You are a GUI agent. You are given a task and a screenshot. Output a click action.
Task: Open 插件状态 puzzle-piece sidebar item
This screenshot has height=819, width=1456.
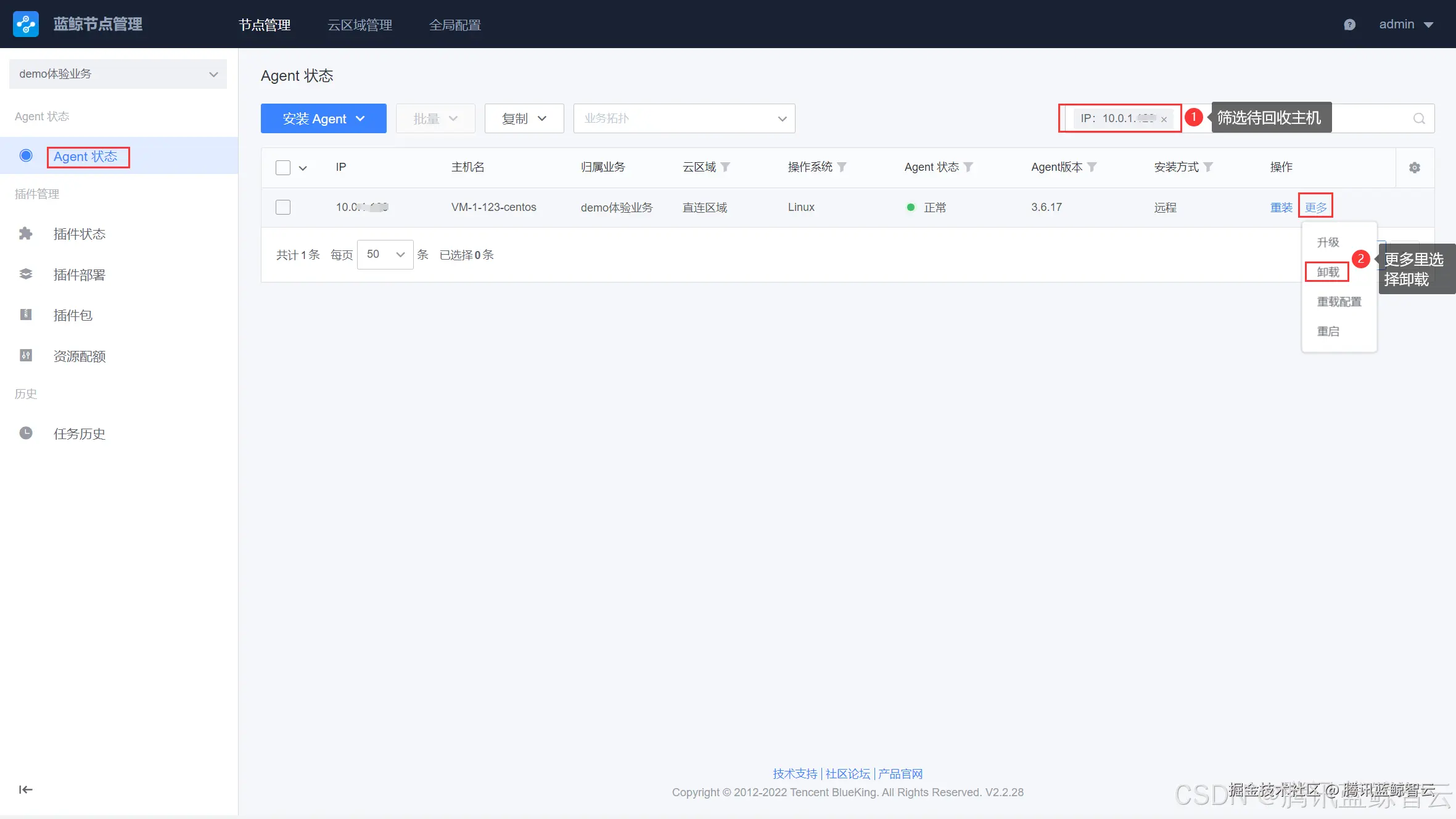pos(79,234)
